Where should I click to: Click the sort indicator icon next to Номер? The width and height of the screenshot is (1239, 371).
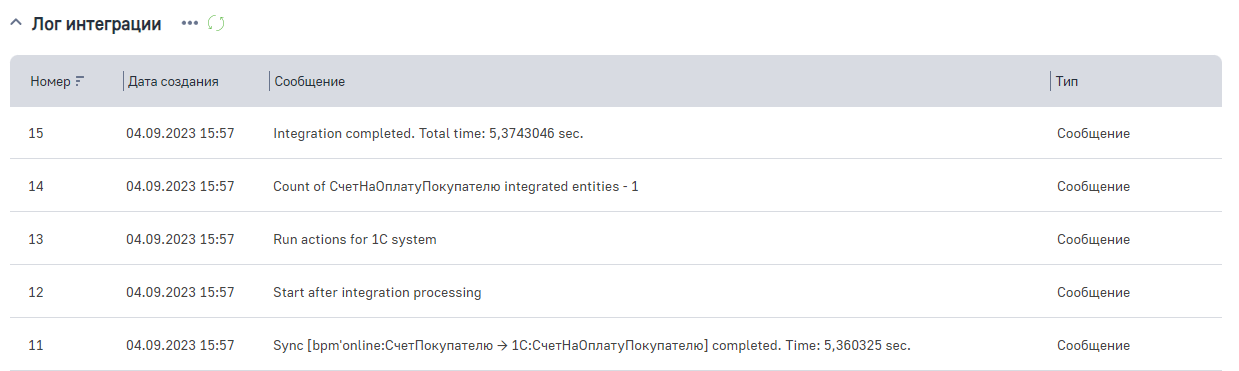tap(79, 82)
